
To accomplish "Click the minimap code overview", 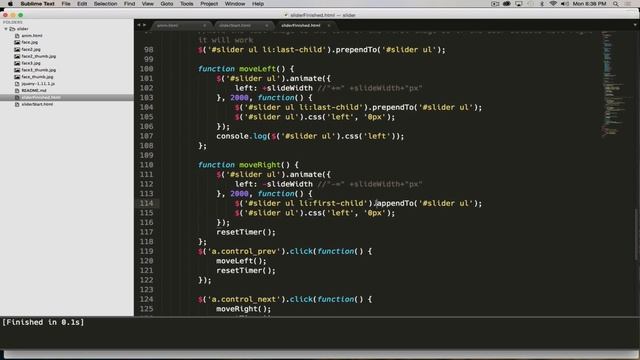I will (616, 84).
